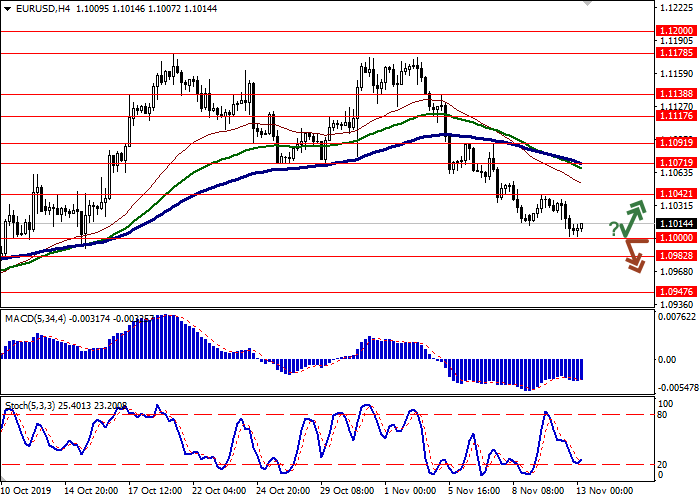Select the 1.12000 resistance level label
The width and height of the screenshot is (700, 500).
[674, 32]
